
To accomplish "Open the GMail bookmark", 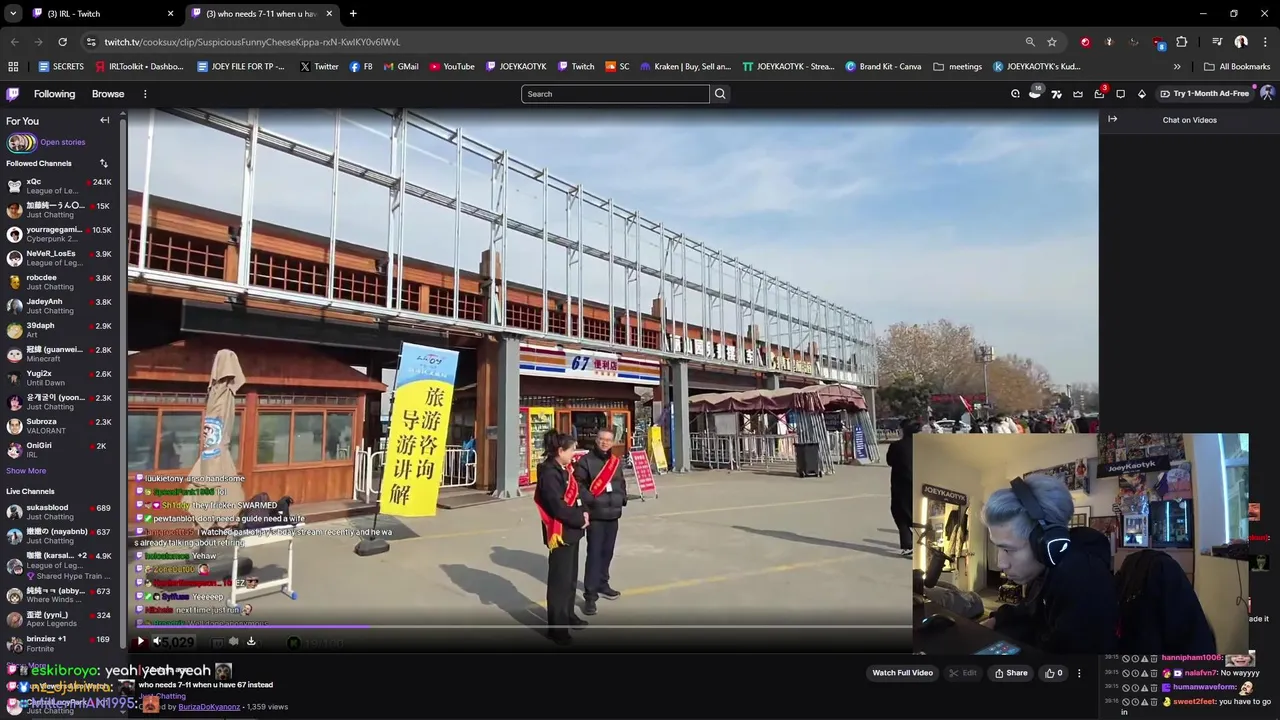I will tap(401, 67).
